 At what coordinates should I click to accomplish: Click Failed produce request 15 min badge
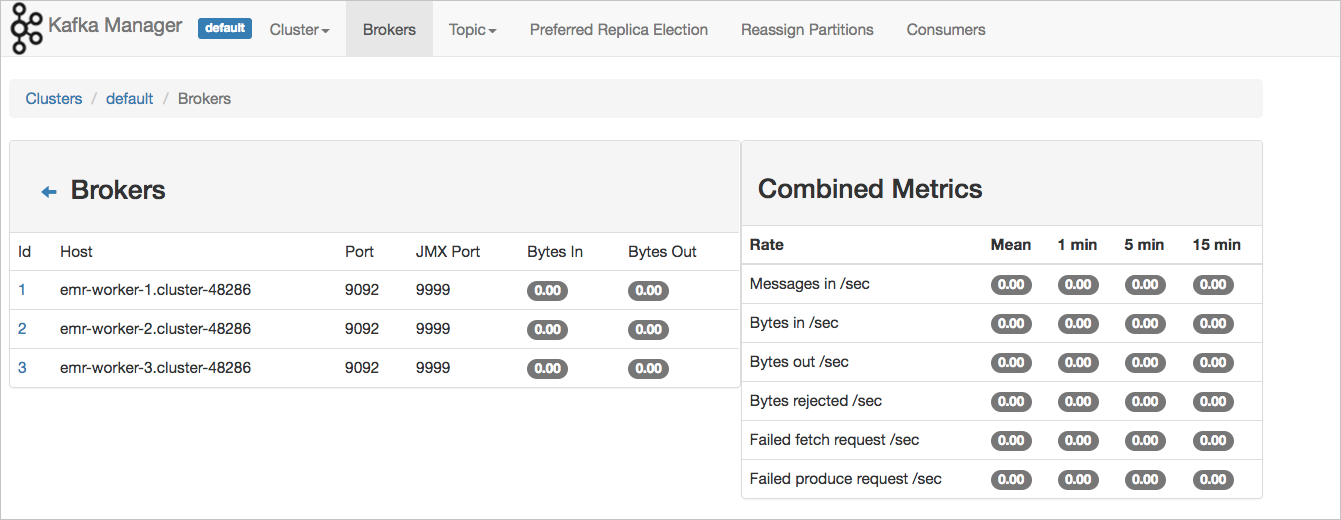[1213, 480]
